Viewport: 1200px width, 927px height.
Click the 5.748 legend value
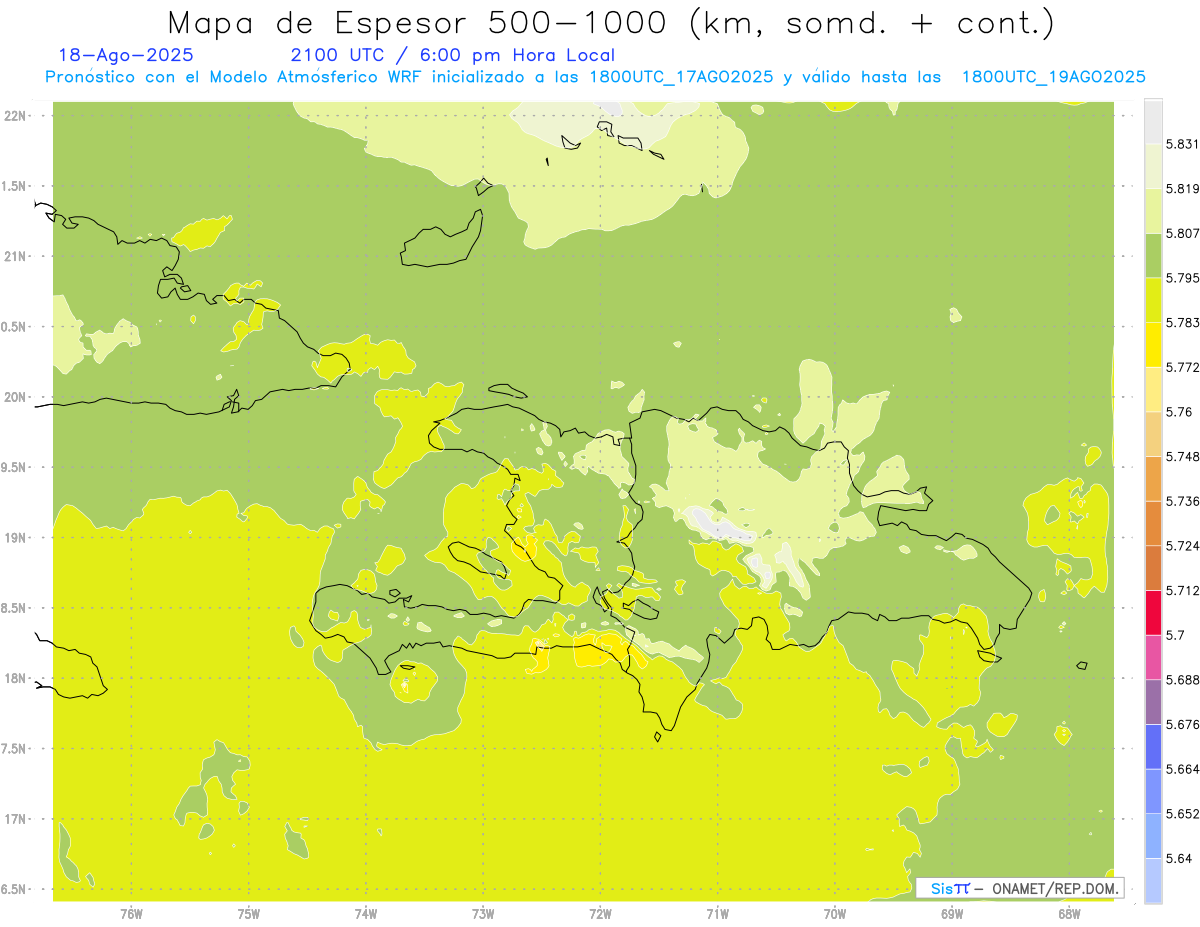point(1182,456)
